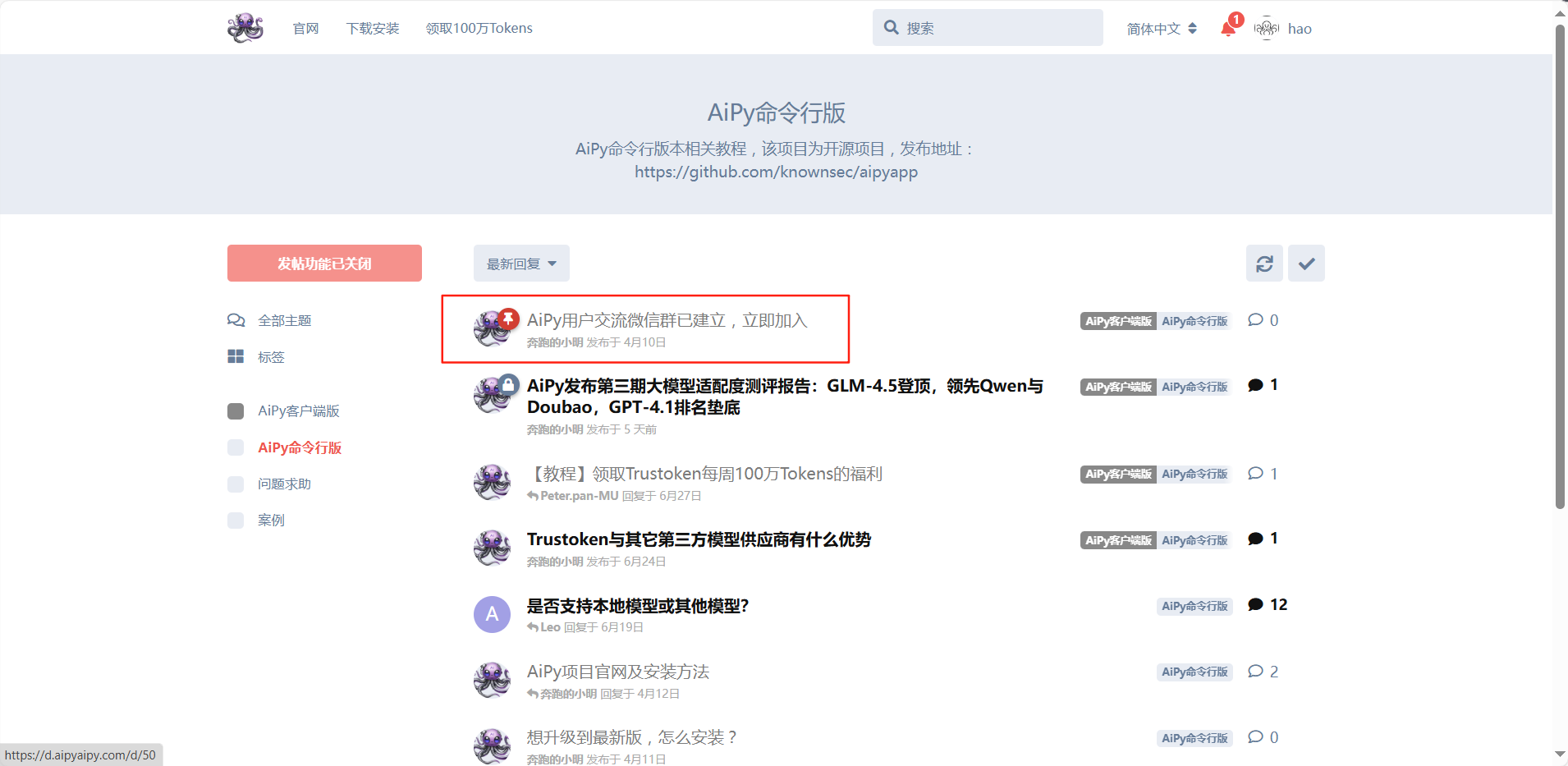Click the AiPy客户端版 tag on the evaluation report
The height and width of the screenshot is (766, 1568).
click(1118, 387)
